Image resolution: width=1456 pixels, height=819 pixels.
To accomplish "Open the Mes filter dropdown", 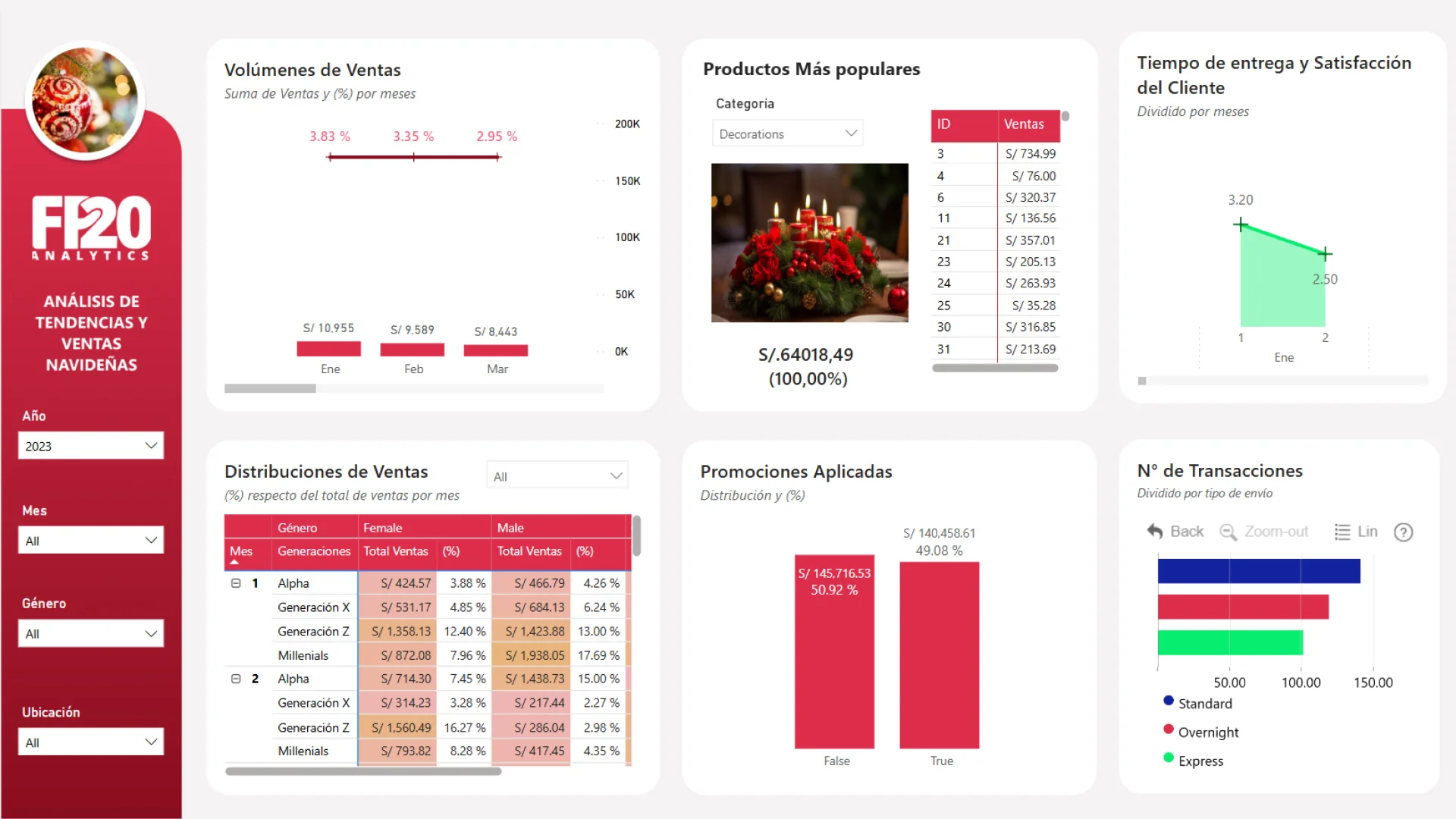I will pyautogui.click(x=91, y=541).
